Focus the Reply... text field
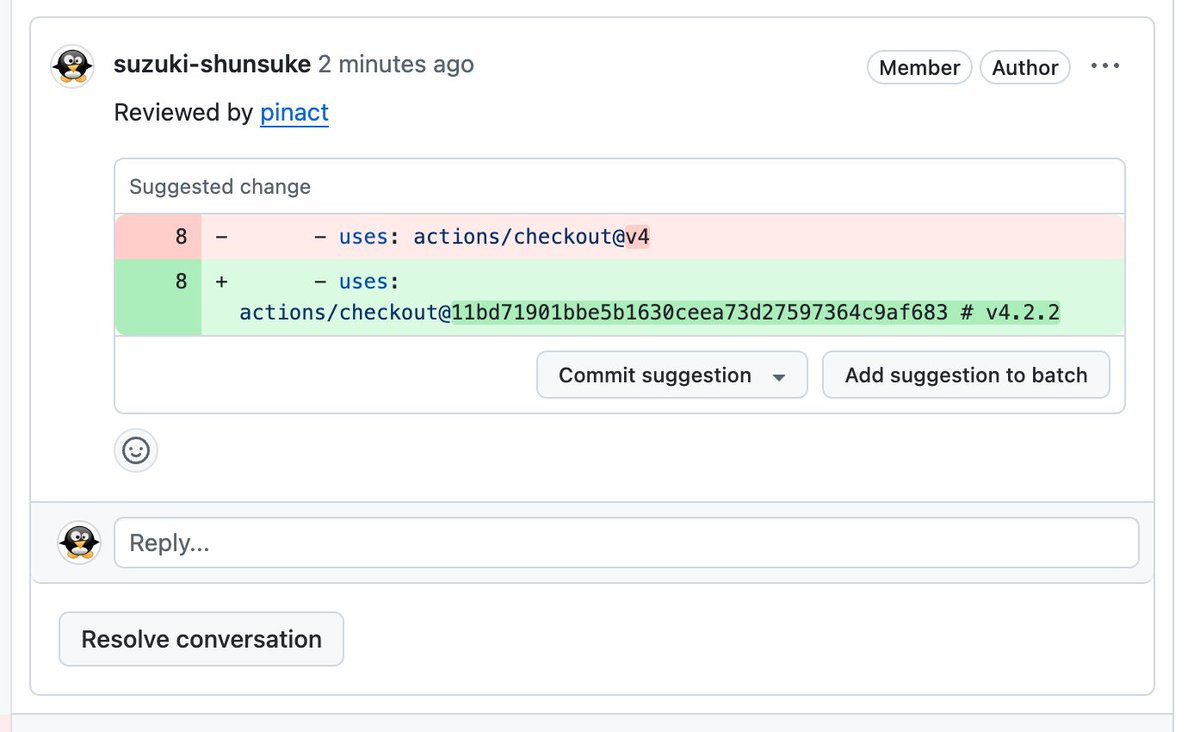Screen dimensions: 1200x732 tap(626, 543)
